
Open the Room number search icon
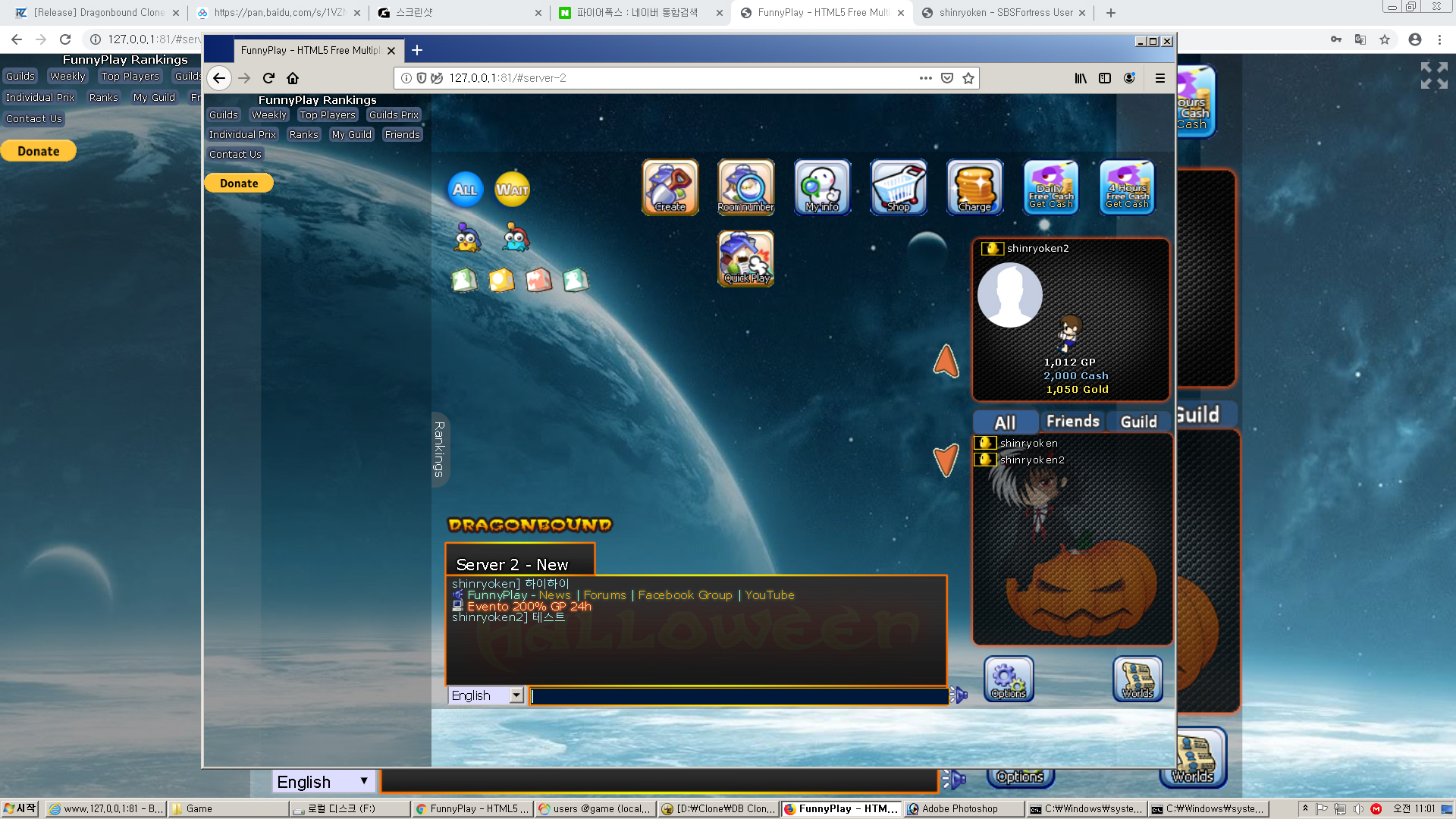745,187
